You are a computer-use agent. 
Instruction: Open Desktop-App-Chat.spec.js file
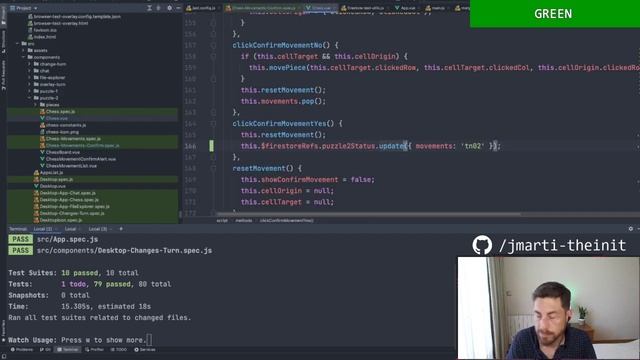coord(64,193)
